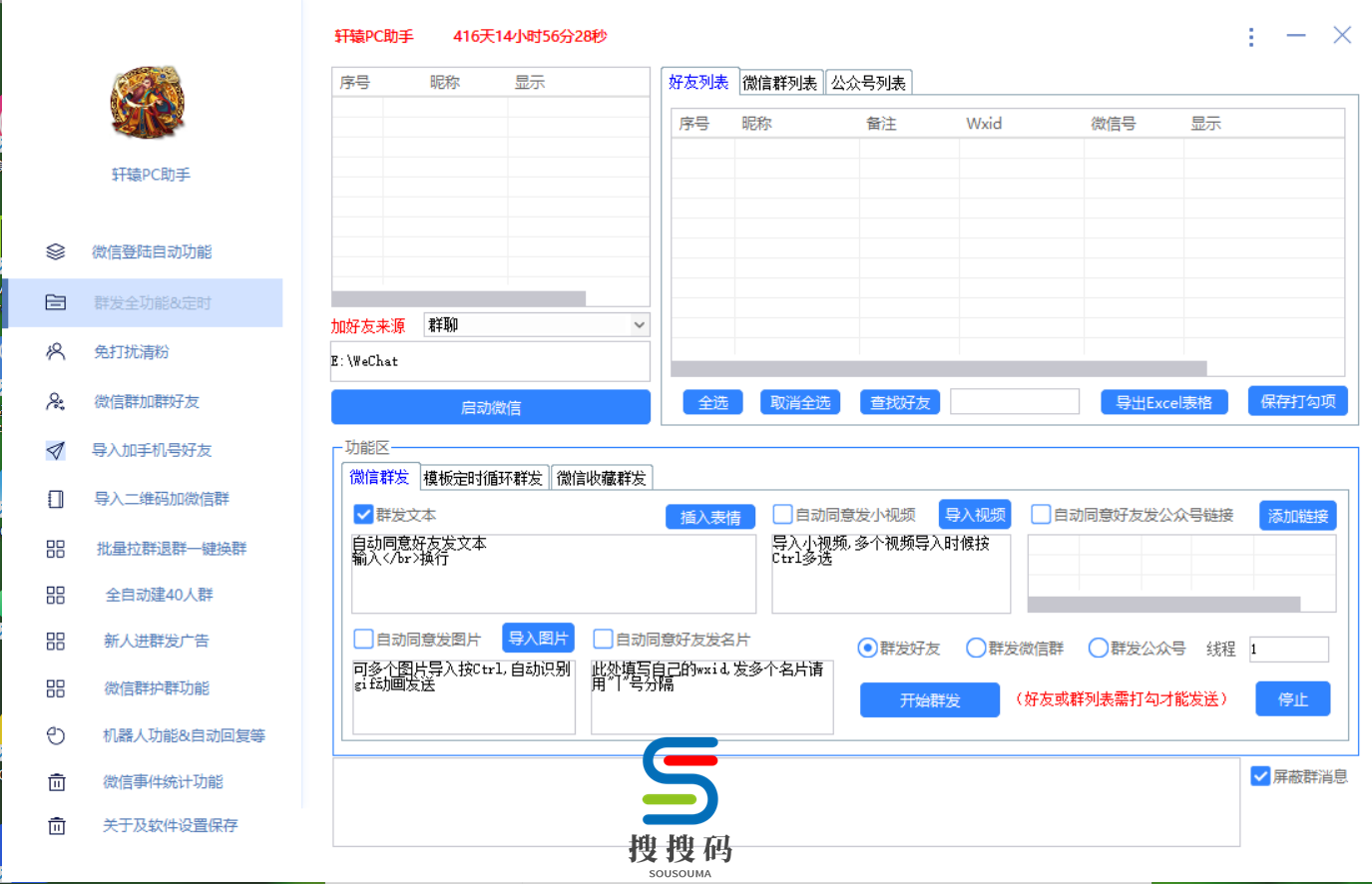Screen dimensions: 1372x884
Task: Select the 群发微信群 radio button
Action: tap(976, 649)
